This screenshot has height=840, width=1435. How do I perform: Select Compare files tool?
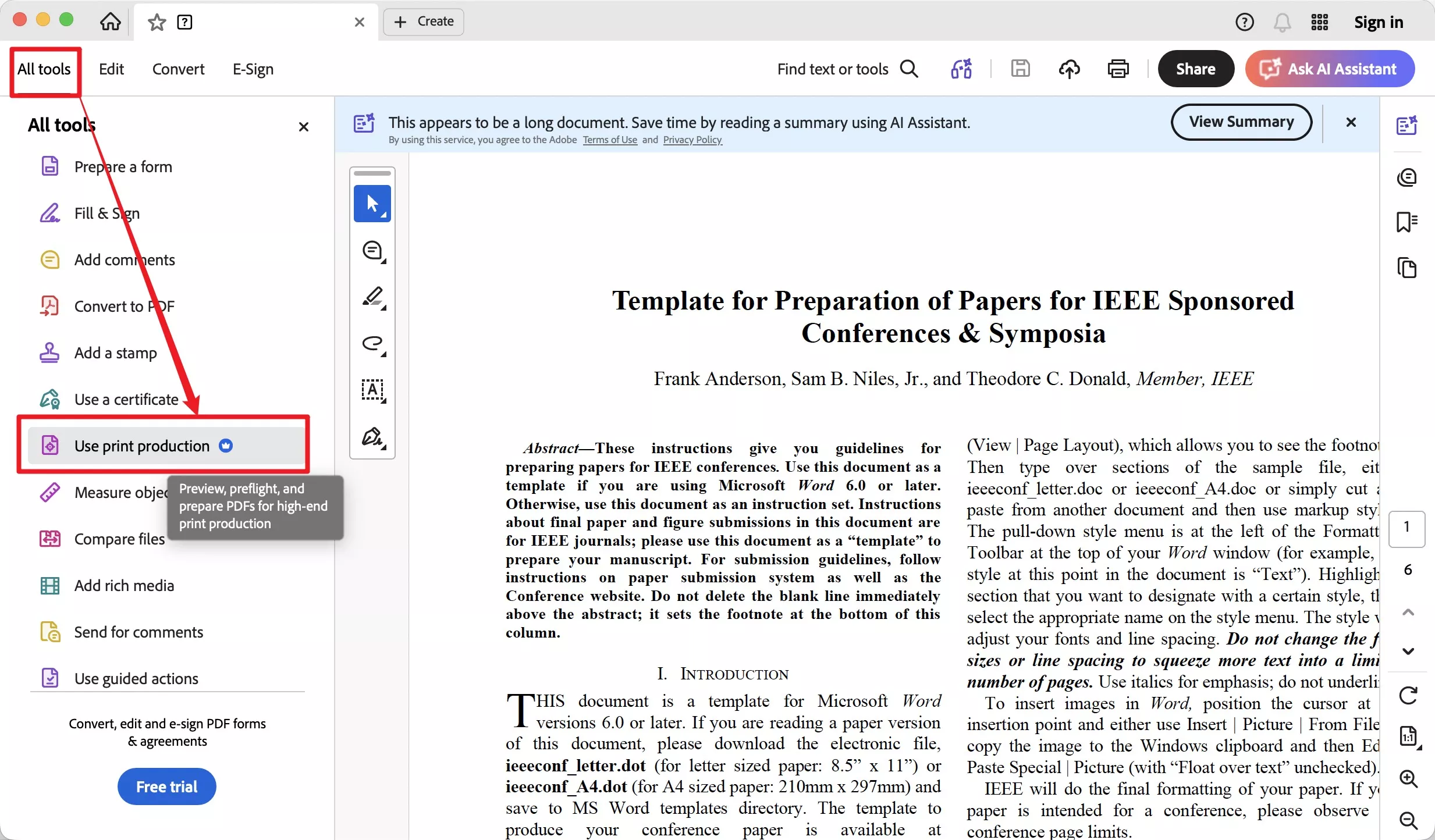click(x=166, y=539)
